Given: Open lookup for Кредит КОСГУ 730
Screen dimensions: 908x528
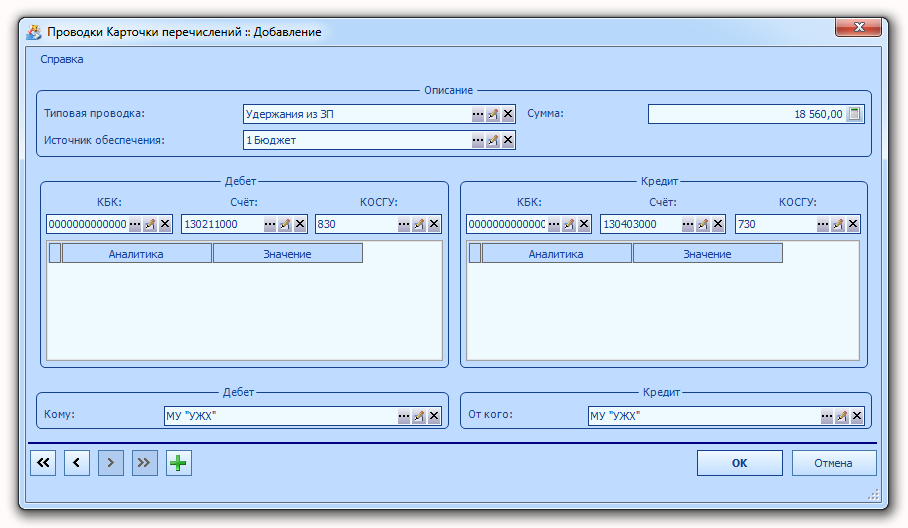Looking at the screenshot, I should [x=823, y=224].
